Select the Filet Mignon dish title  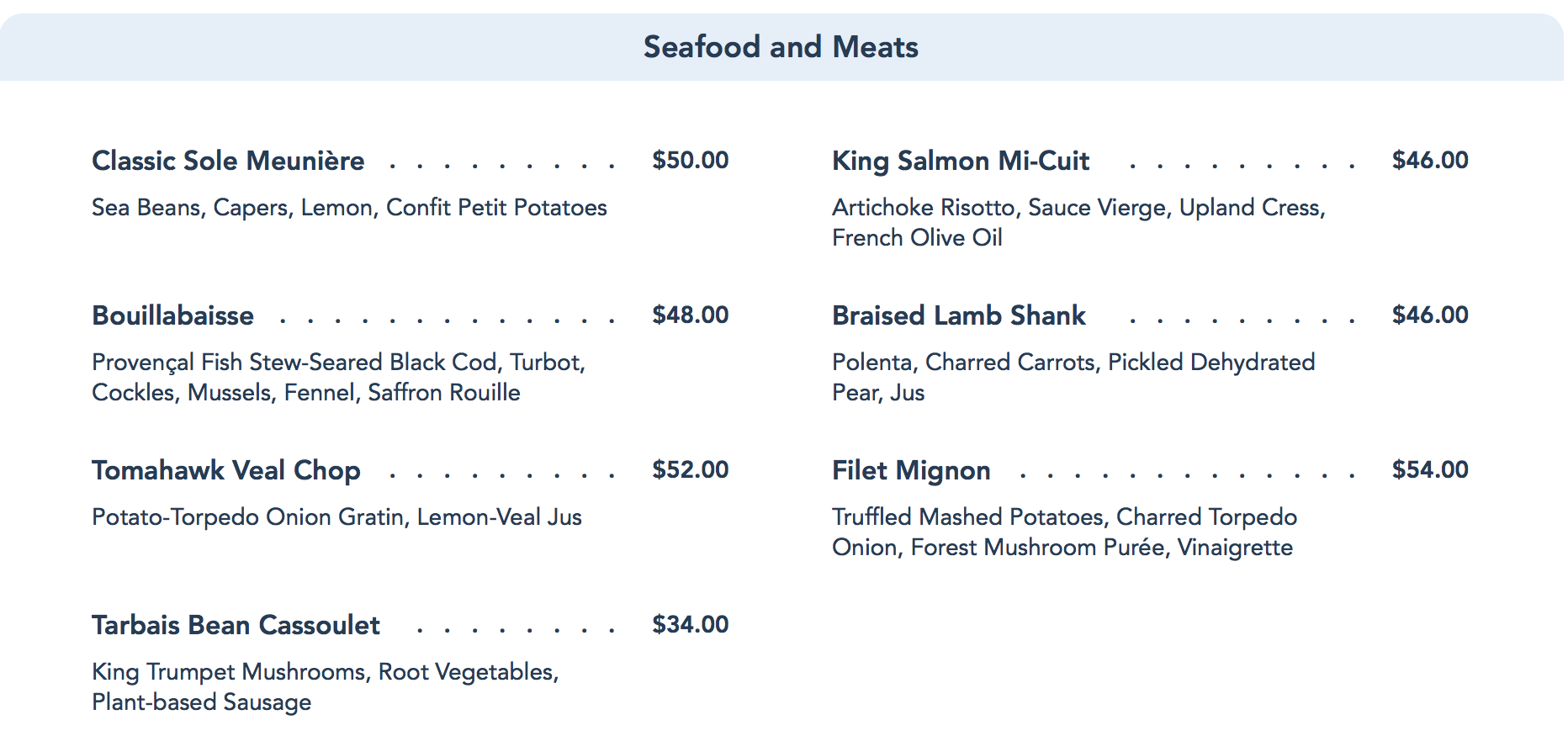click(x=911, y=470)
